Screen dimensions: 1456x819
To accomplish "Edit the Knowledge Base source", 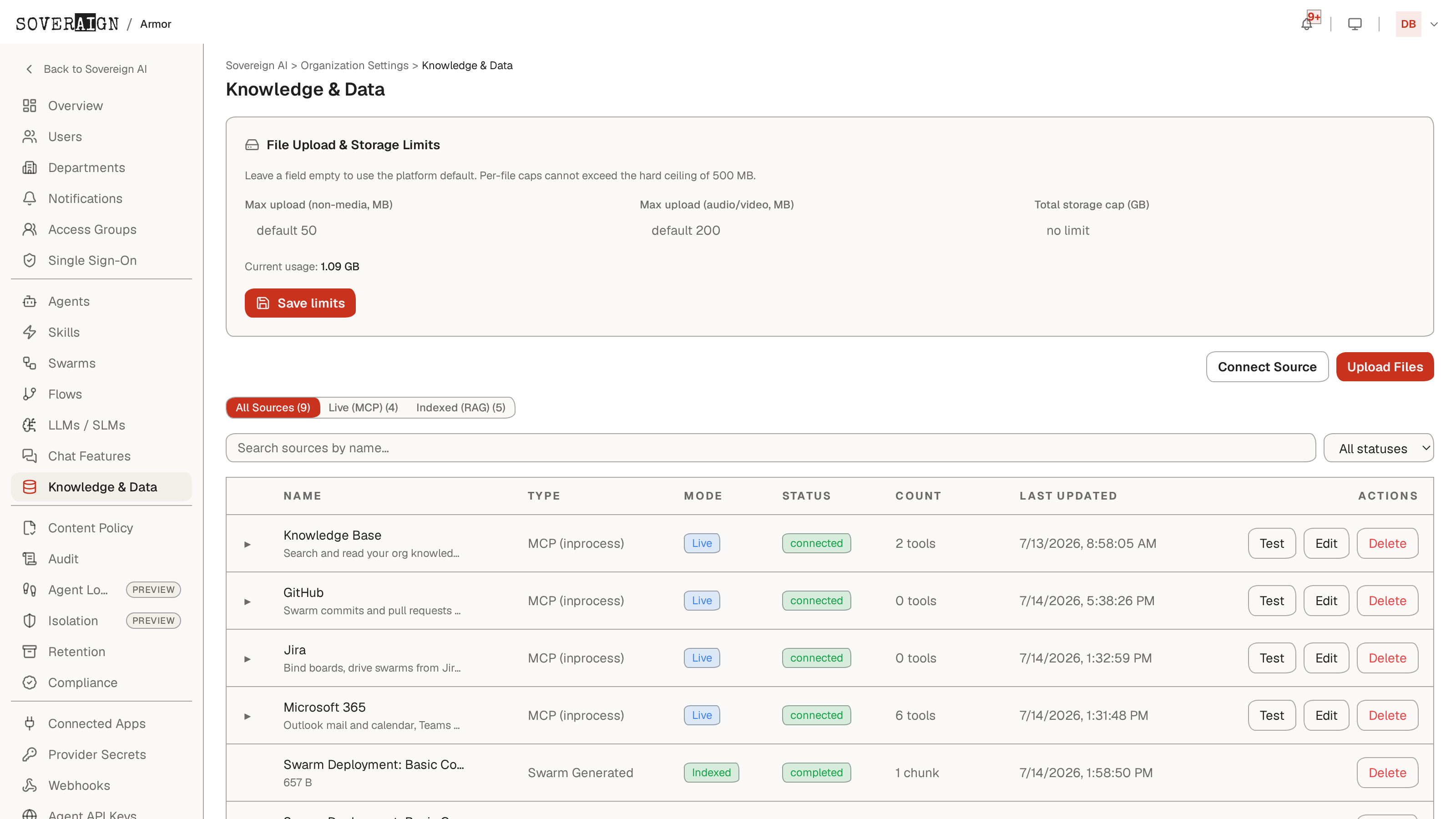I will click(x=1326, y=543).
